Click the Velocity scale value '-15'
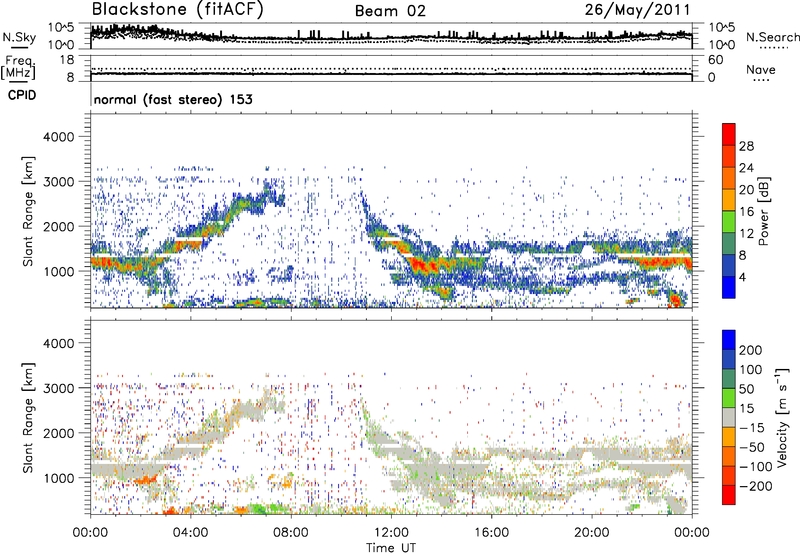 coord(752,427)
